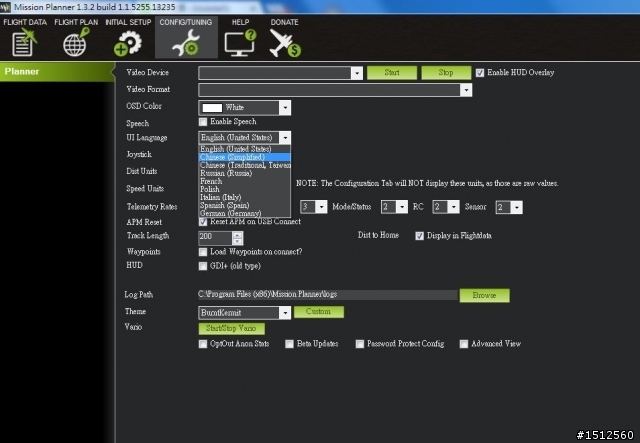This screenshot has height=443, width=640.
Task: Click the video Stop button
Action: (x=446, y=73)
